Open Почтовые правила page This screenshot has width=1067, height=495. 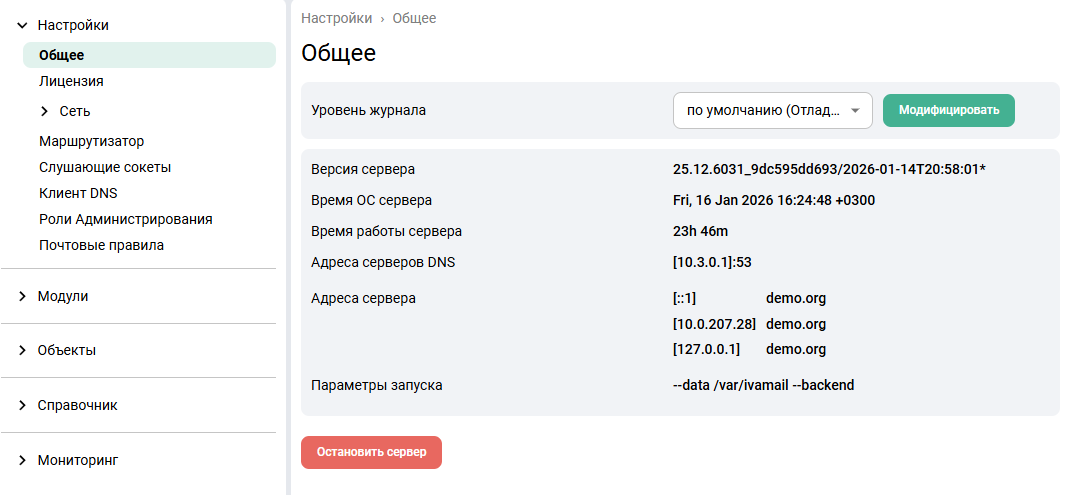click(x=101, y=245)
